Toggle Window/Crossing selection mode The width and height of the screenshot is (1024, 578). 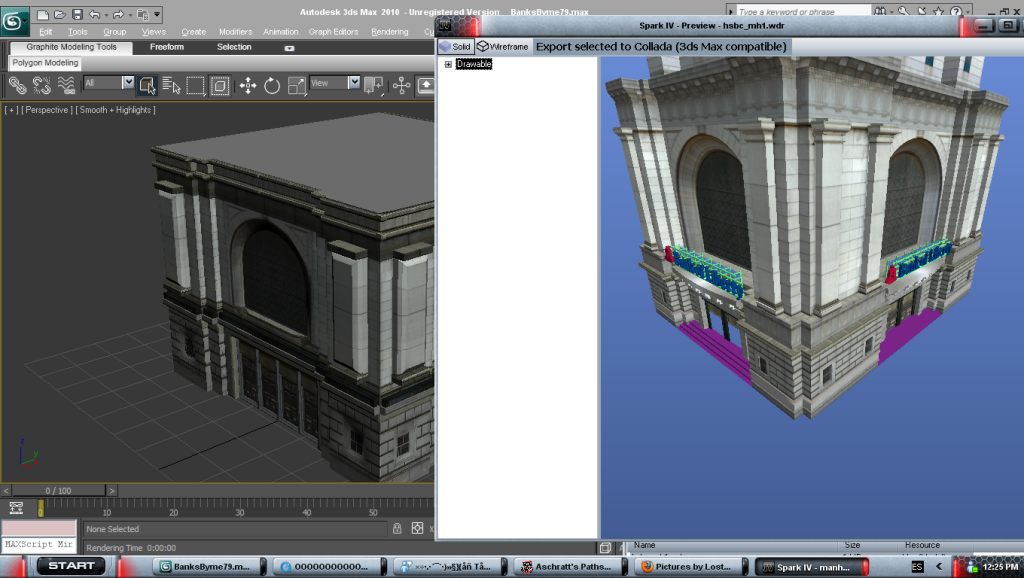[x=220, y=86]
